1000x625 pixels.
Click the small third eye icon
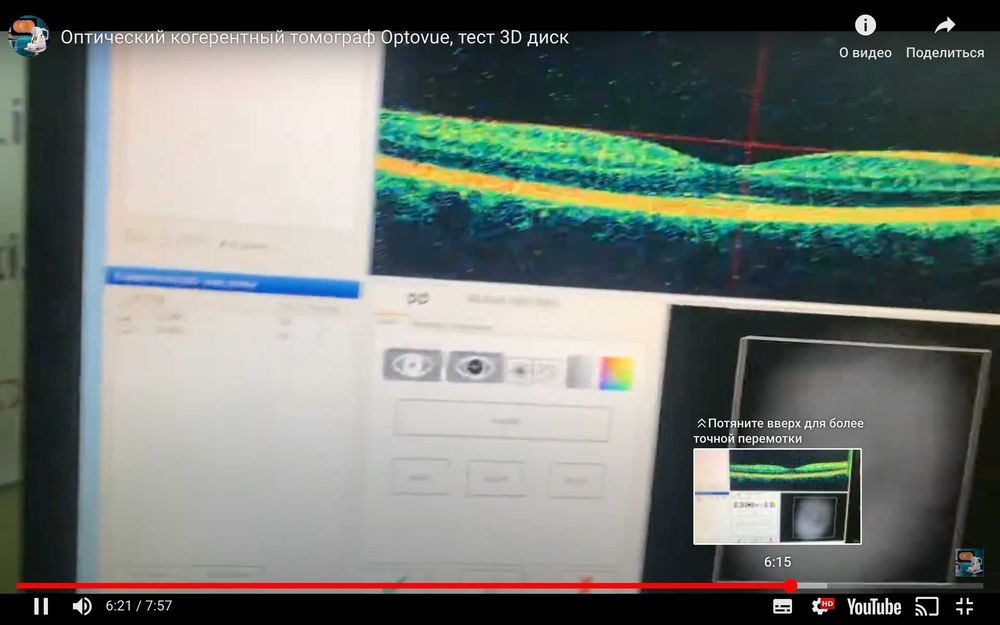[x=520, y=370]
